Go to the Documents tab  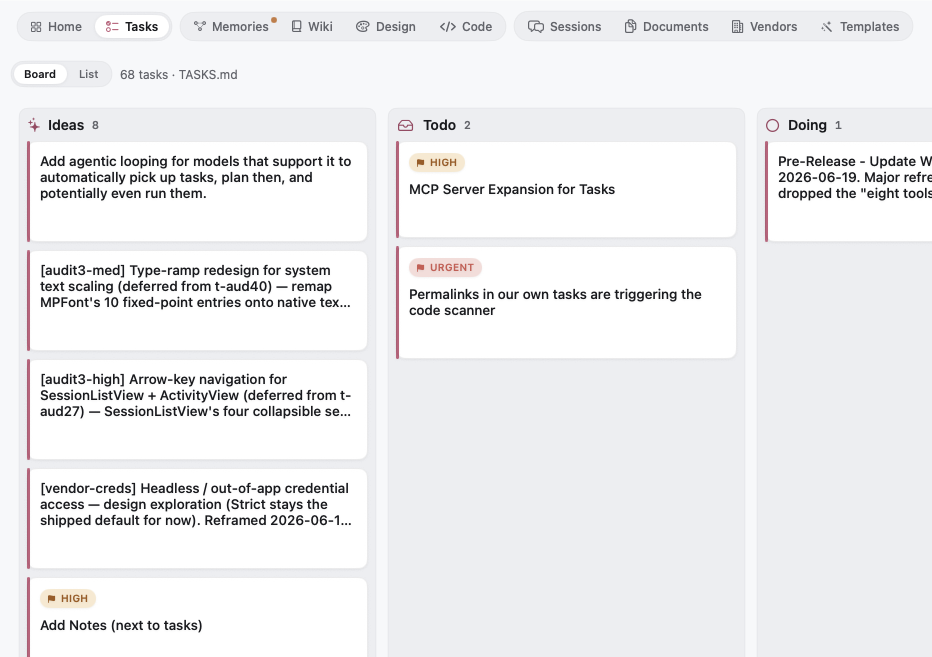[x=666, y=27]
